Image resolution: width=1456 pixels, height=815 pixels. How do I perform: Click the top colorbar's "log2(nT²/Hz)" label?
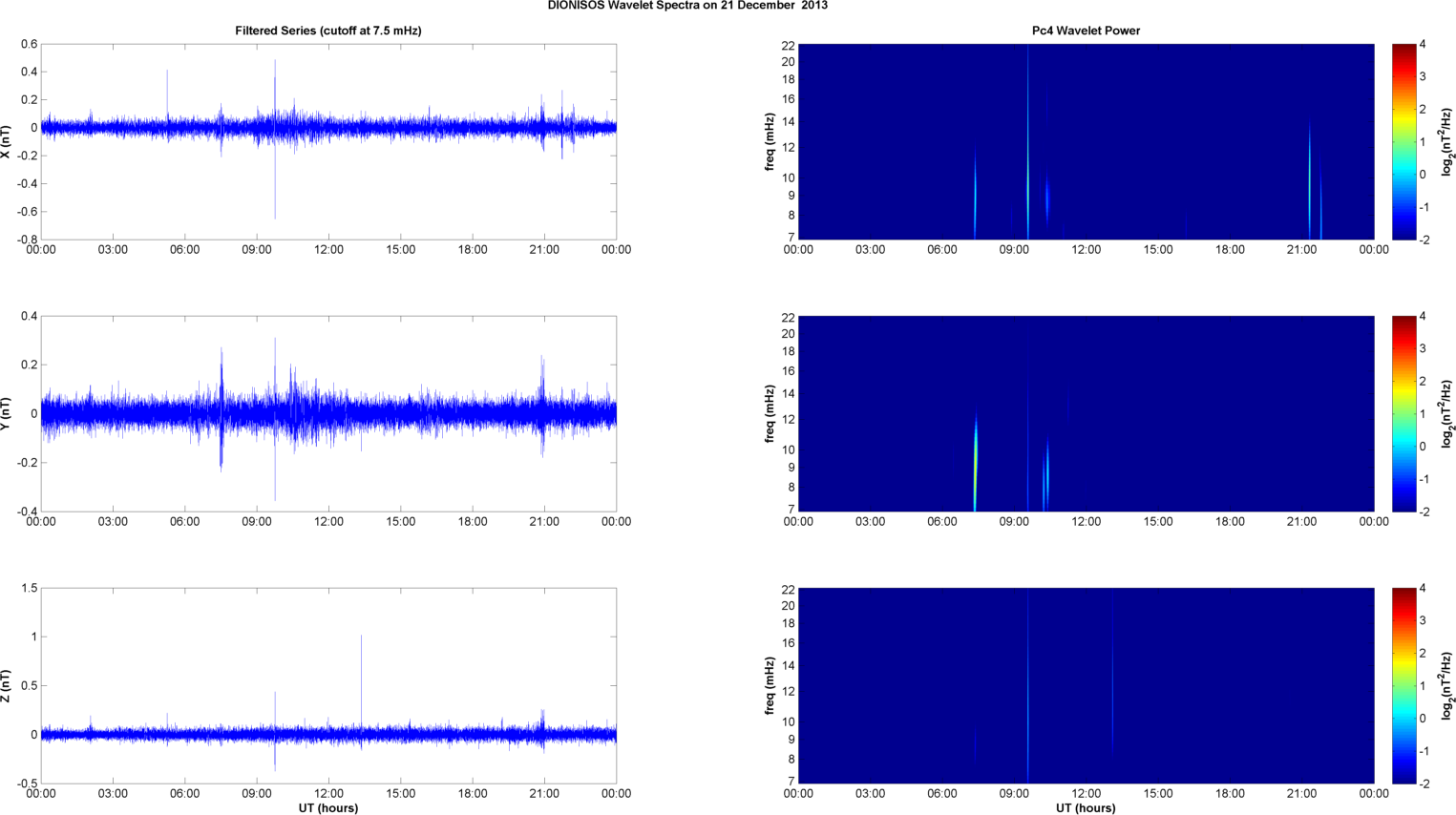(x=1447, y=141)
